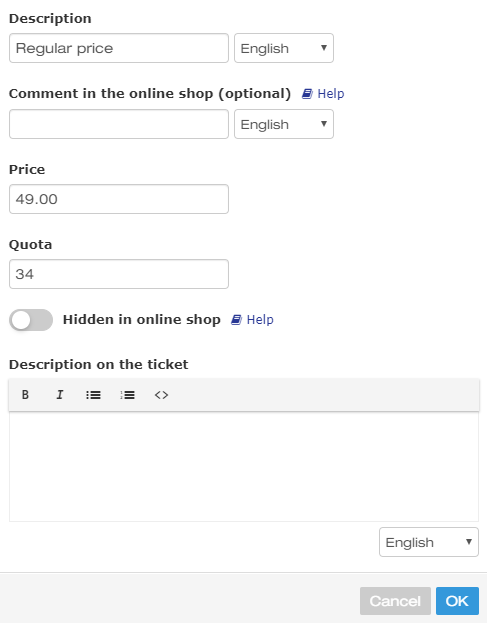The image size is (487, 623).
Task: Open Help link for online shop comment
Action: tap(330, 94)
